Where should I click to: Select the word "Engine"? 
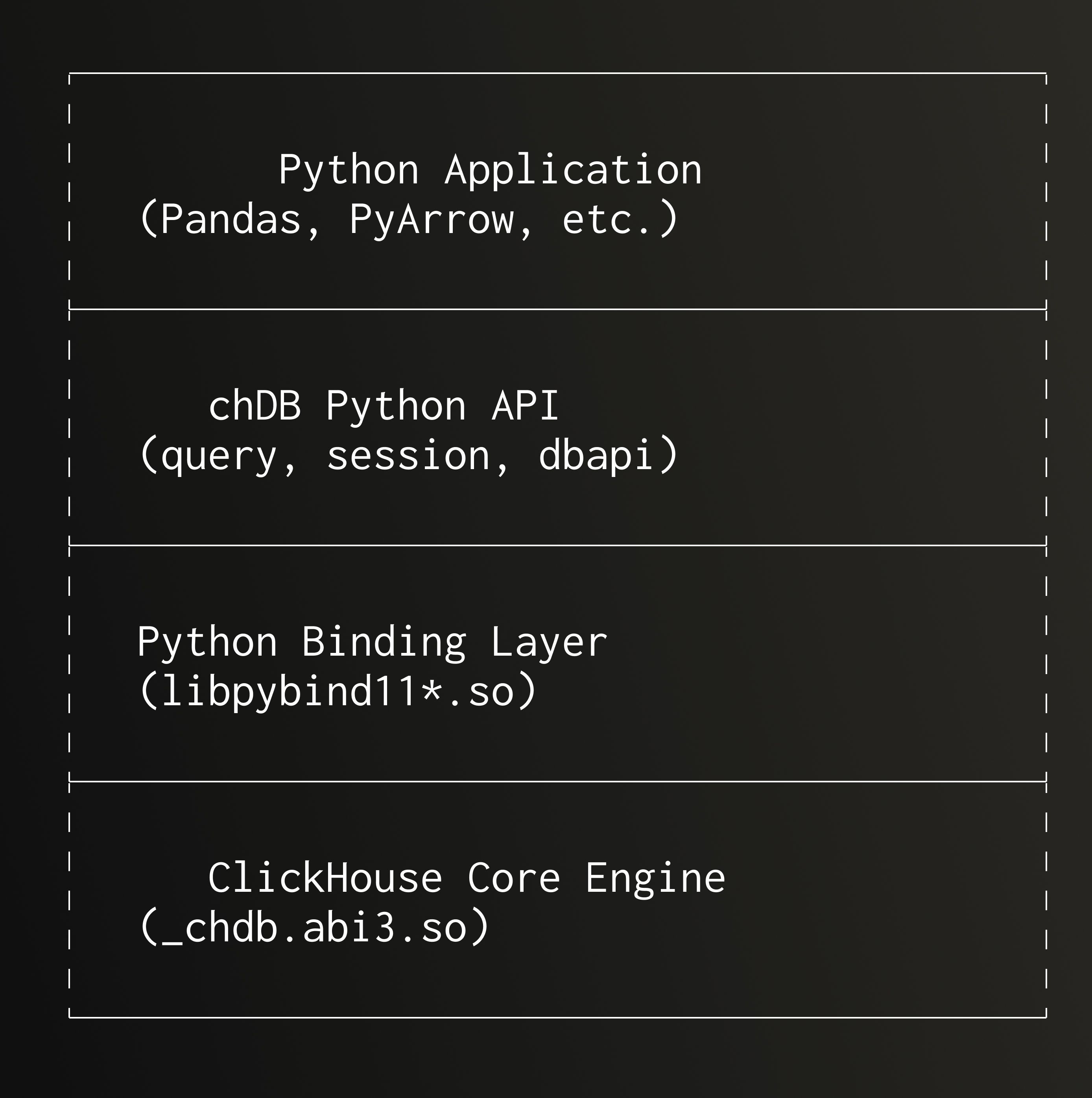pos(655,879)
